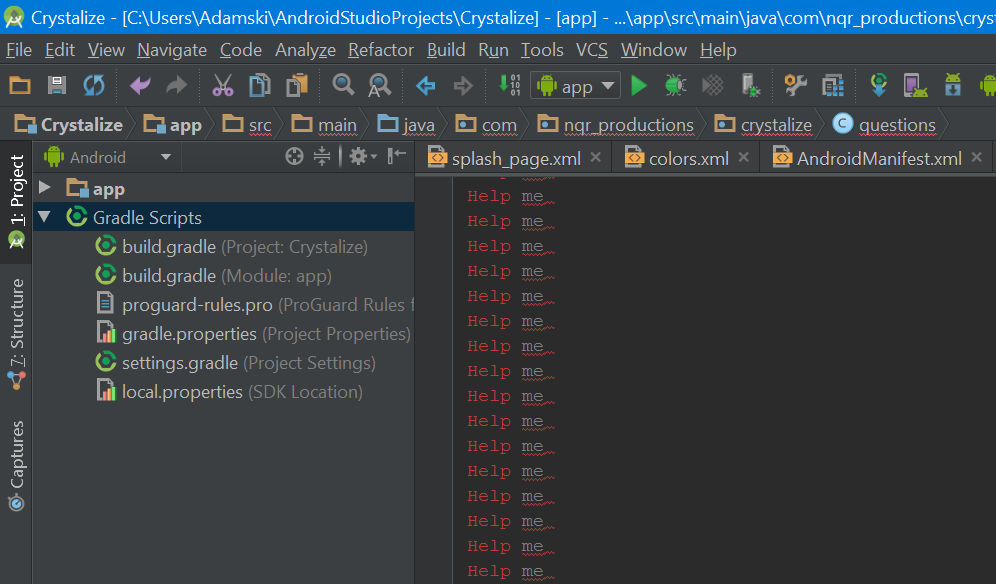Image resolution: width=996 pixels, height=584 pixels.
Task: Collapse the Gradle Scripts tree node
Action: point(45,217)
